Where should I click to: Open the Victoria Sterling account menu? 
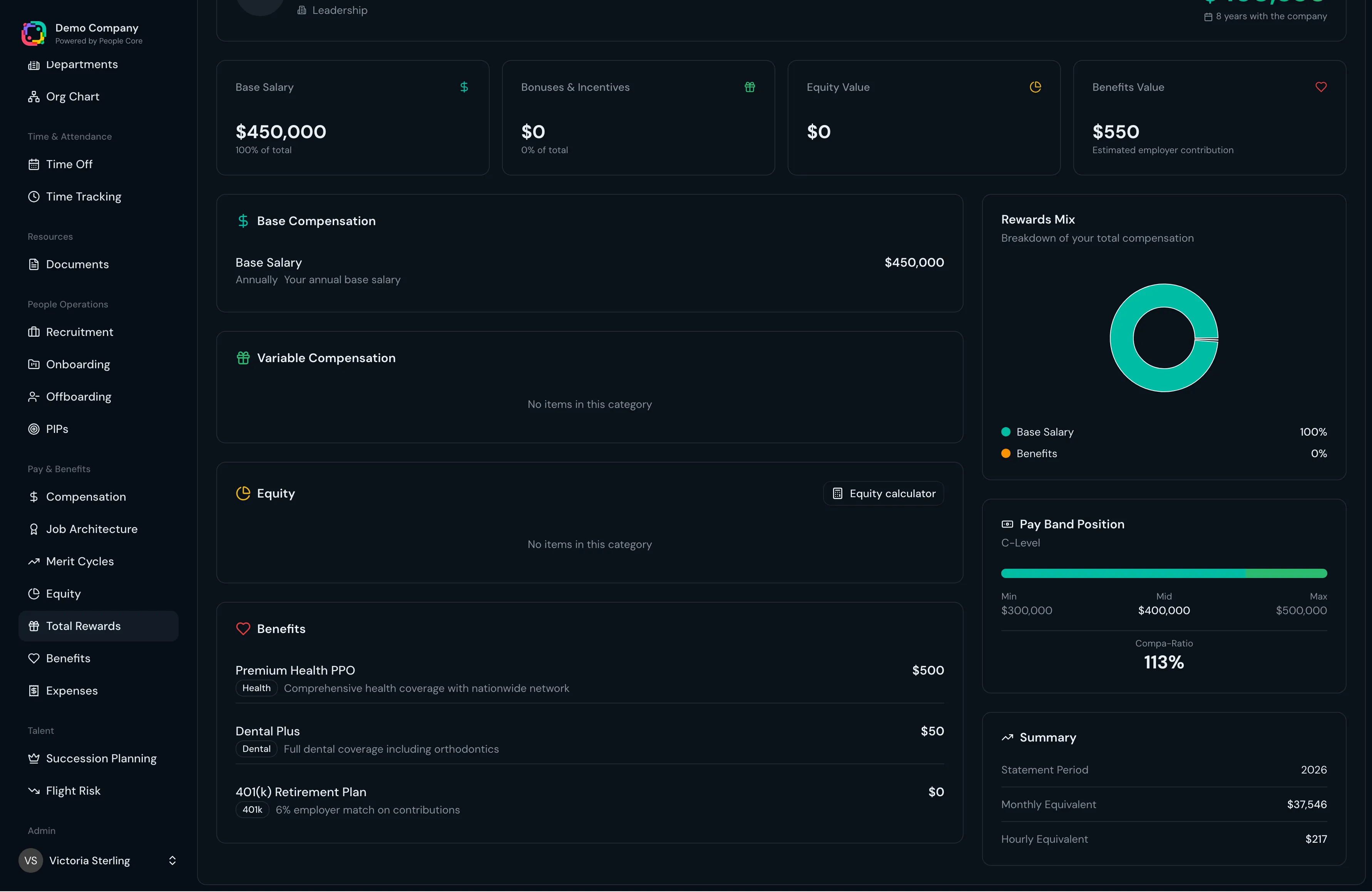click(89, 860)
